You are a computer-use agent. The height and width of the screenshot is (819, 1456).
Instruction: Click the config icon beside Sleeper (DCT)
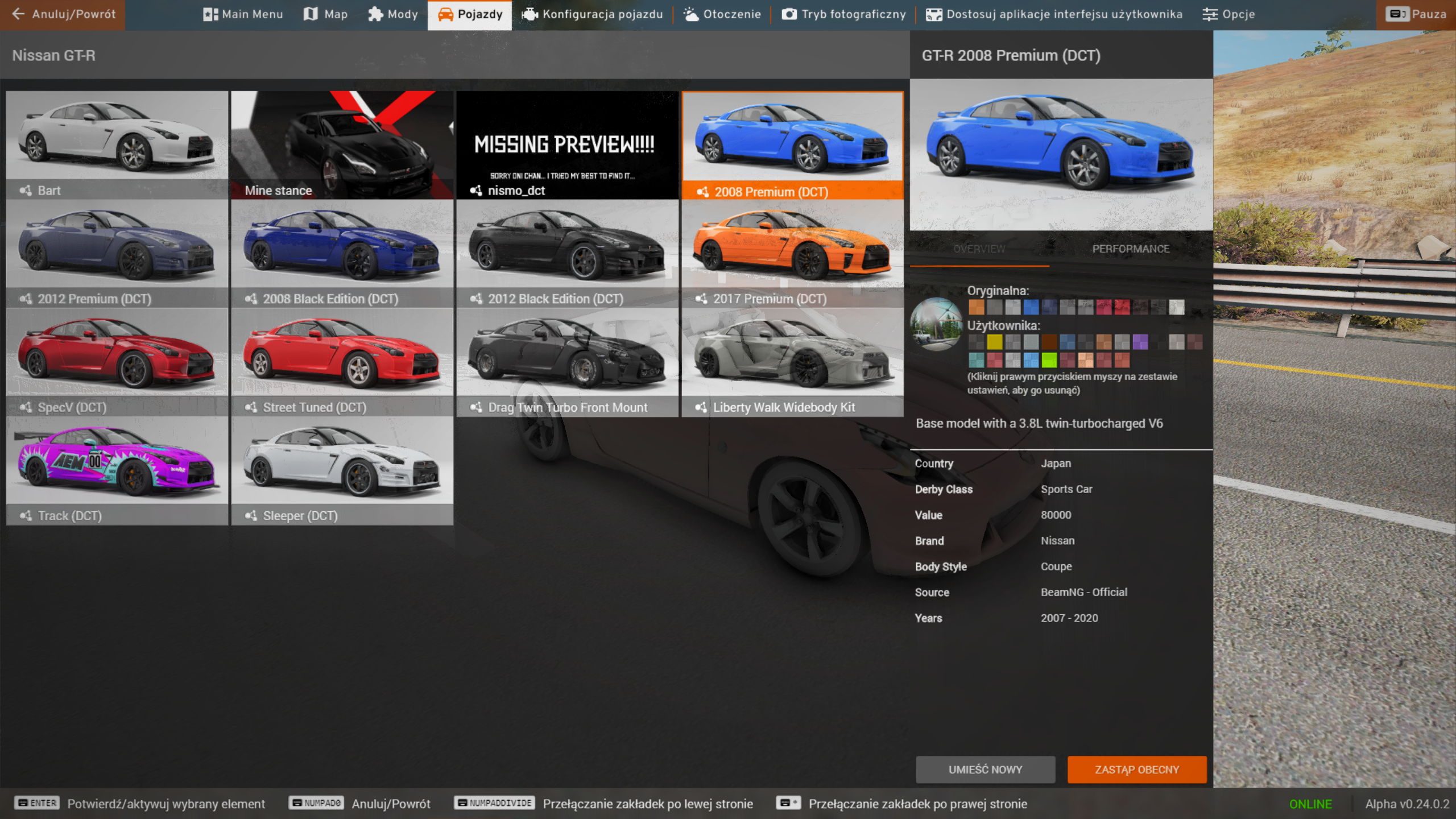(251, 516)
